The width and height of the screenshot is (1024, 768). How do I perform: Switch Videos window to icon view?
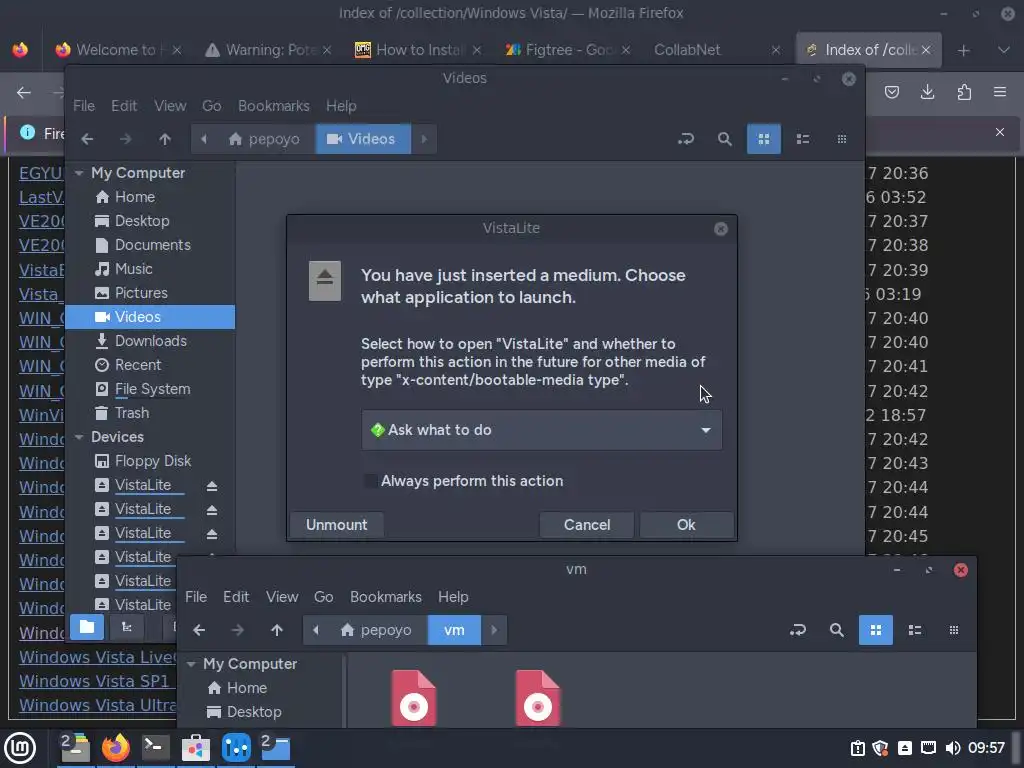(x=763, y=139)
